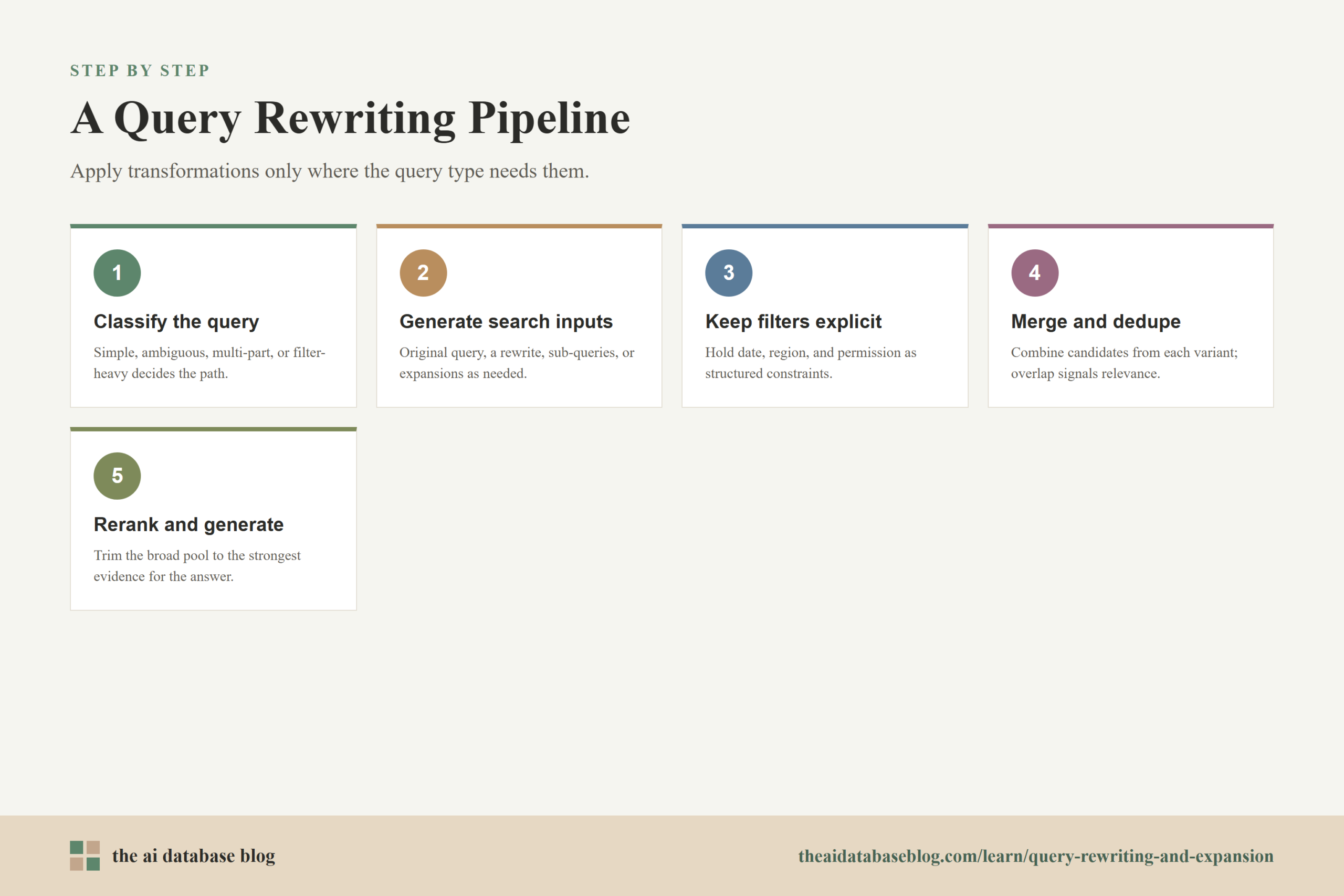1344x896 pixels.
Task: Click 'Keep filters explicit' heading
Action: [x=793, y=322]
